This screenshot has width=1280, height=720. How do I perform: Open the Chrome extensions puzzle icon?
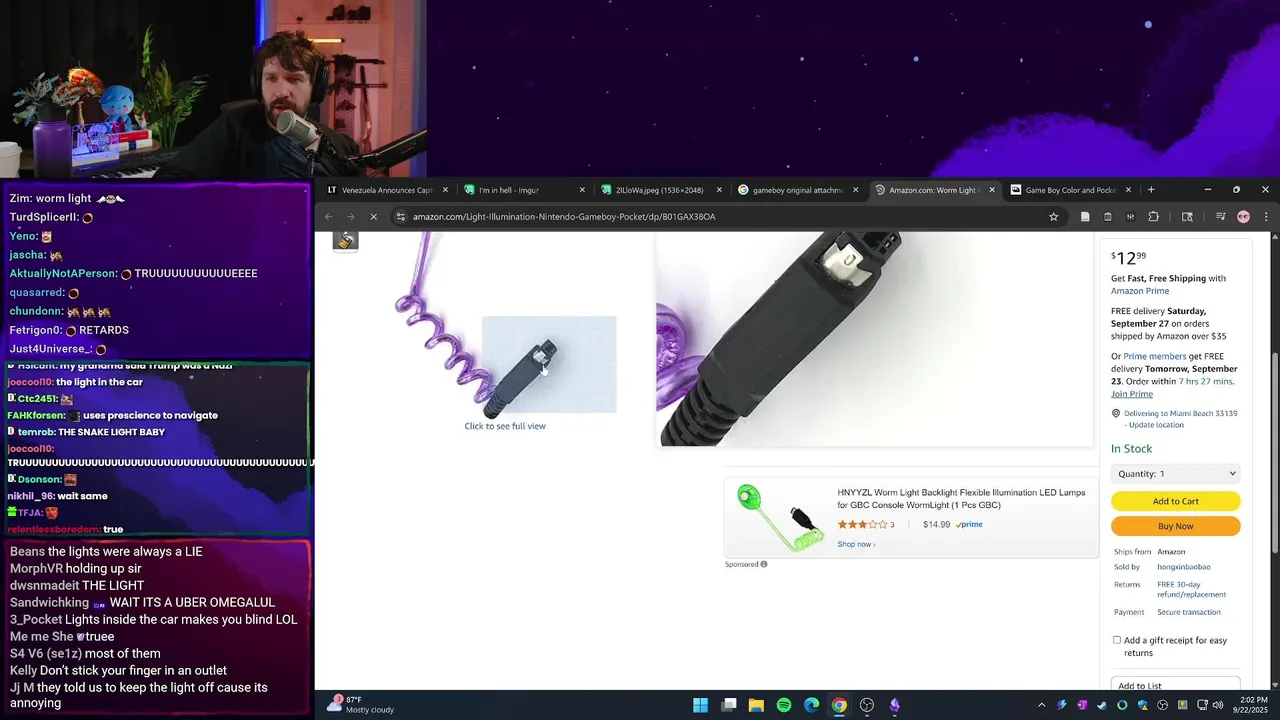(1153, 216)
